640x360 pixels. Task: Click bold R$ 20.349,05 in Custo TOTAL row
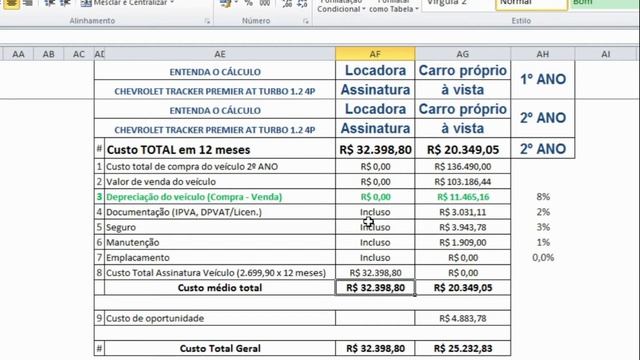tap(462, 149)
